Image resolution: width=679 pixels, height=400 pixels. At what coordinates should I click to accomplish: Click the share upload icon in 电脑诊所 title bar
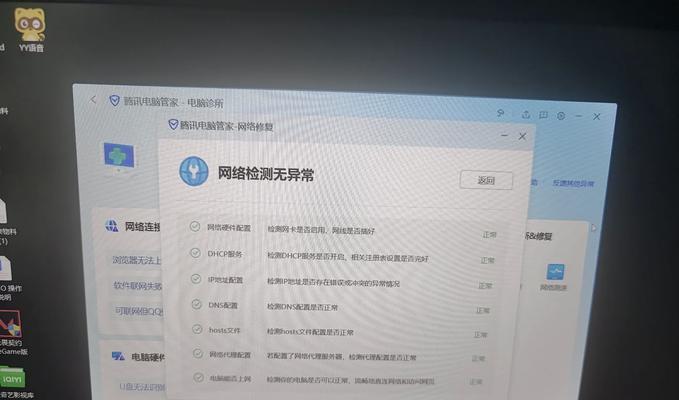pyautogui.click(x=526, y=114)
